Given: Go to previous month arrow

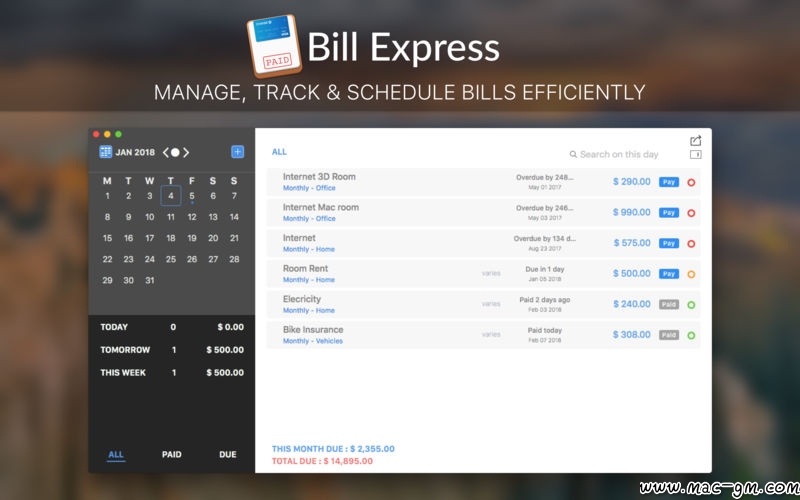Looking at the screenshot, I should coord(165,153).
